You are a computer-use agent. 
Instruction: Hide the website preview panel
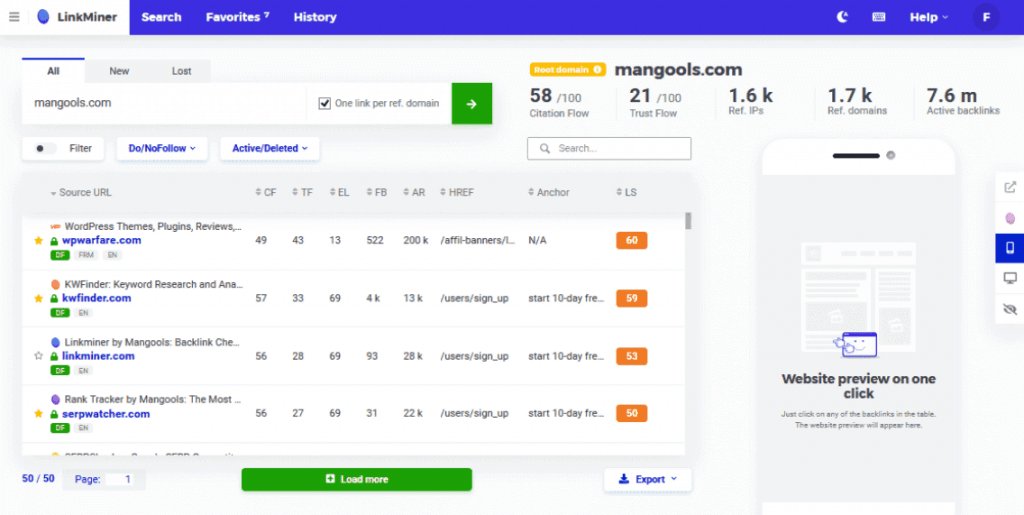(x=1010, y=309)
